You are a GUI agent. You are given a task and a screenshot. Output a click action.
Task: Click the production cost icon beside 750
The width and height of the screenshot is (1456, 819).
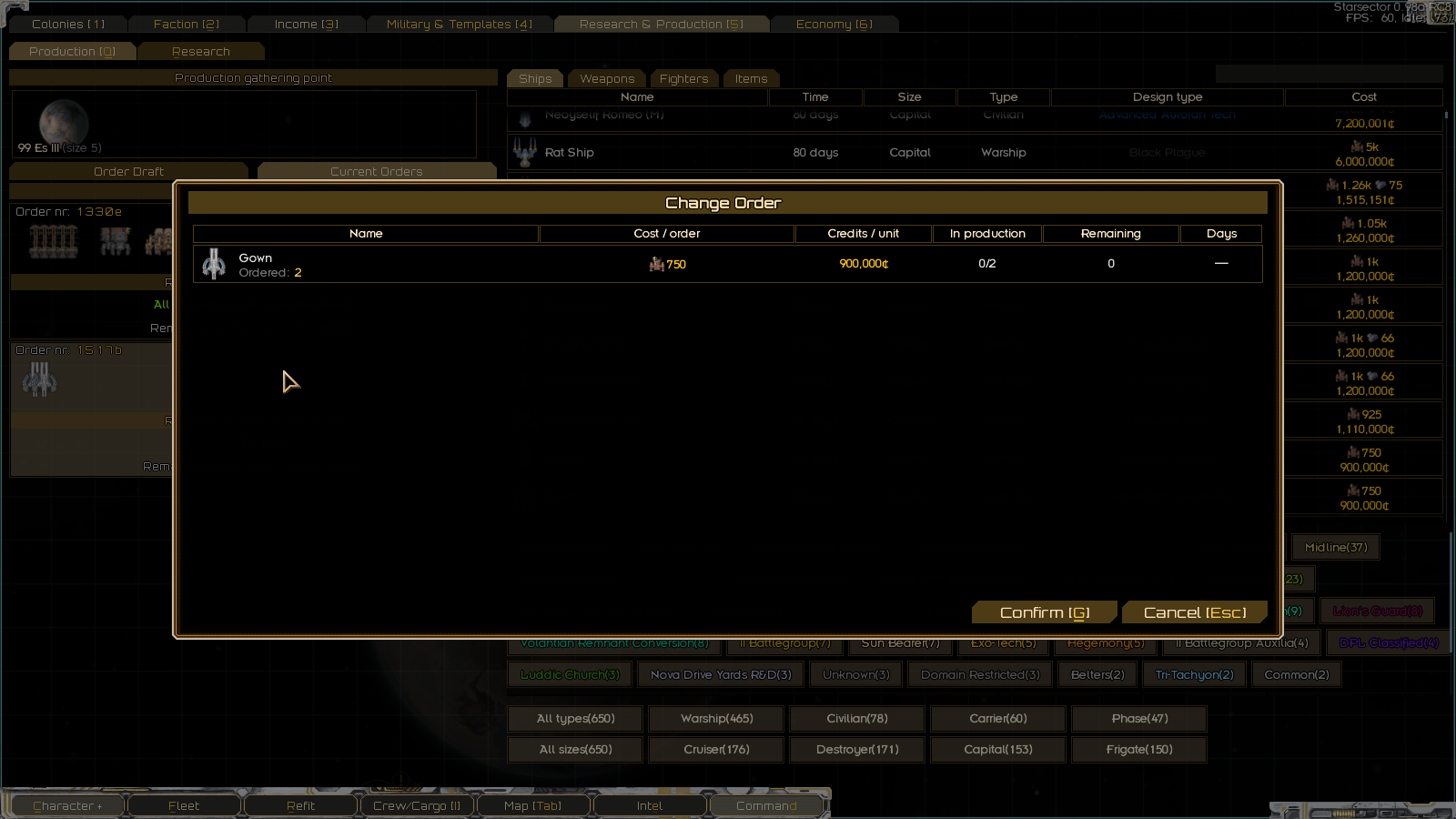click(x=656, y=265)
